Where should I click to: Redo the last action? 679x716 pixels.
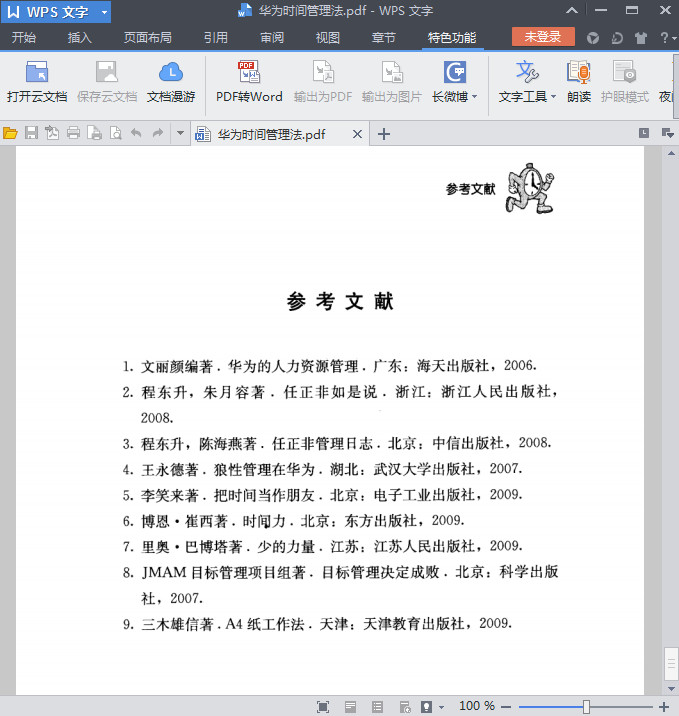(158, 133)
